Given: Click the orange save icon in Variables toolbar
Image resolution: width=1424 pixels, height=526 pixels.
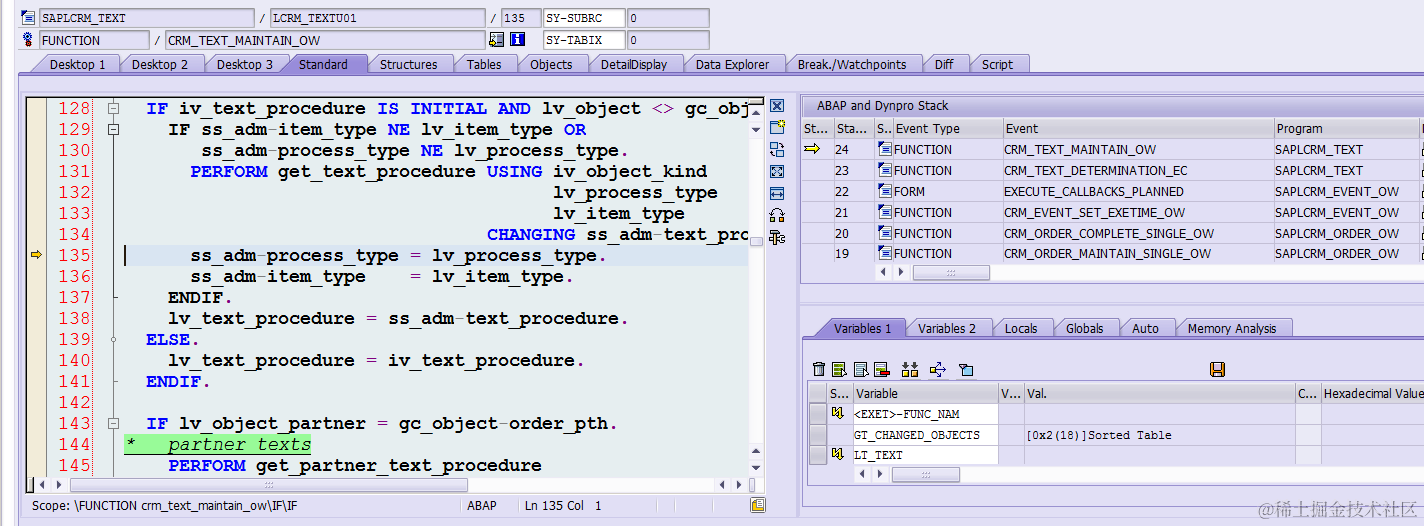Looking at the screenshot, I should point(1217,370).
